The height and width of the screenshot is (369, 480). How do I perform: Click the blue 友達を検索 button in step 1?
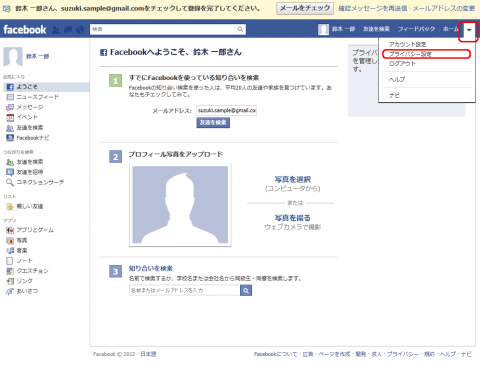click(213, 123)
